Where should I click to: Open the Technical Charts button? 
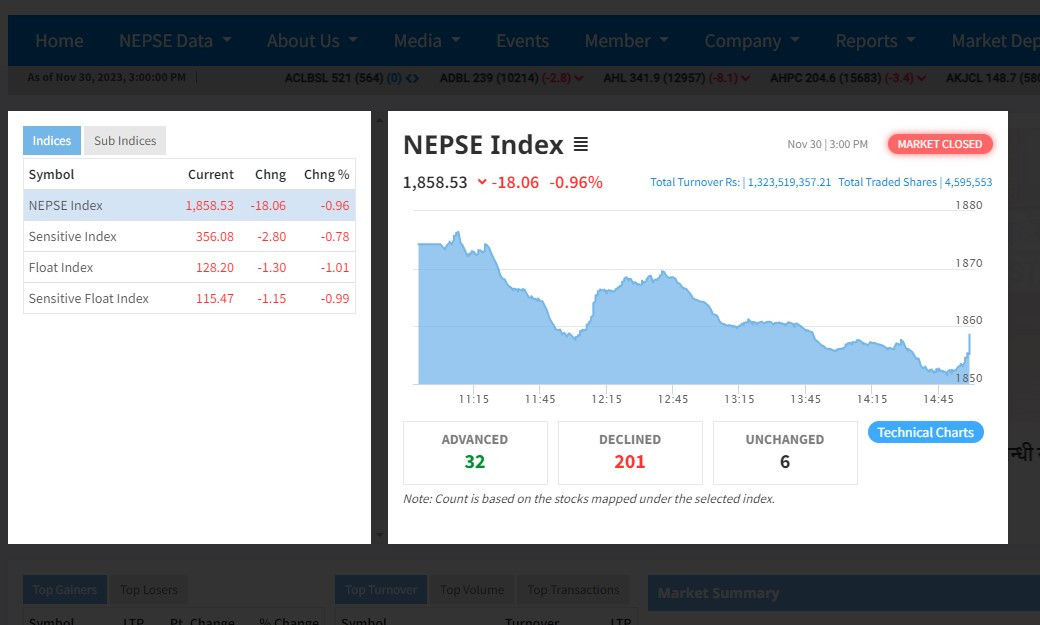[925, 433]
